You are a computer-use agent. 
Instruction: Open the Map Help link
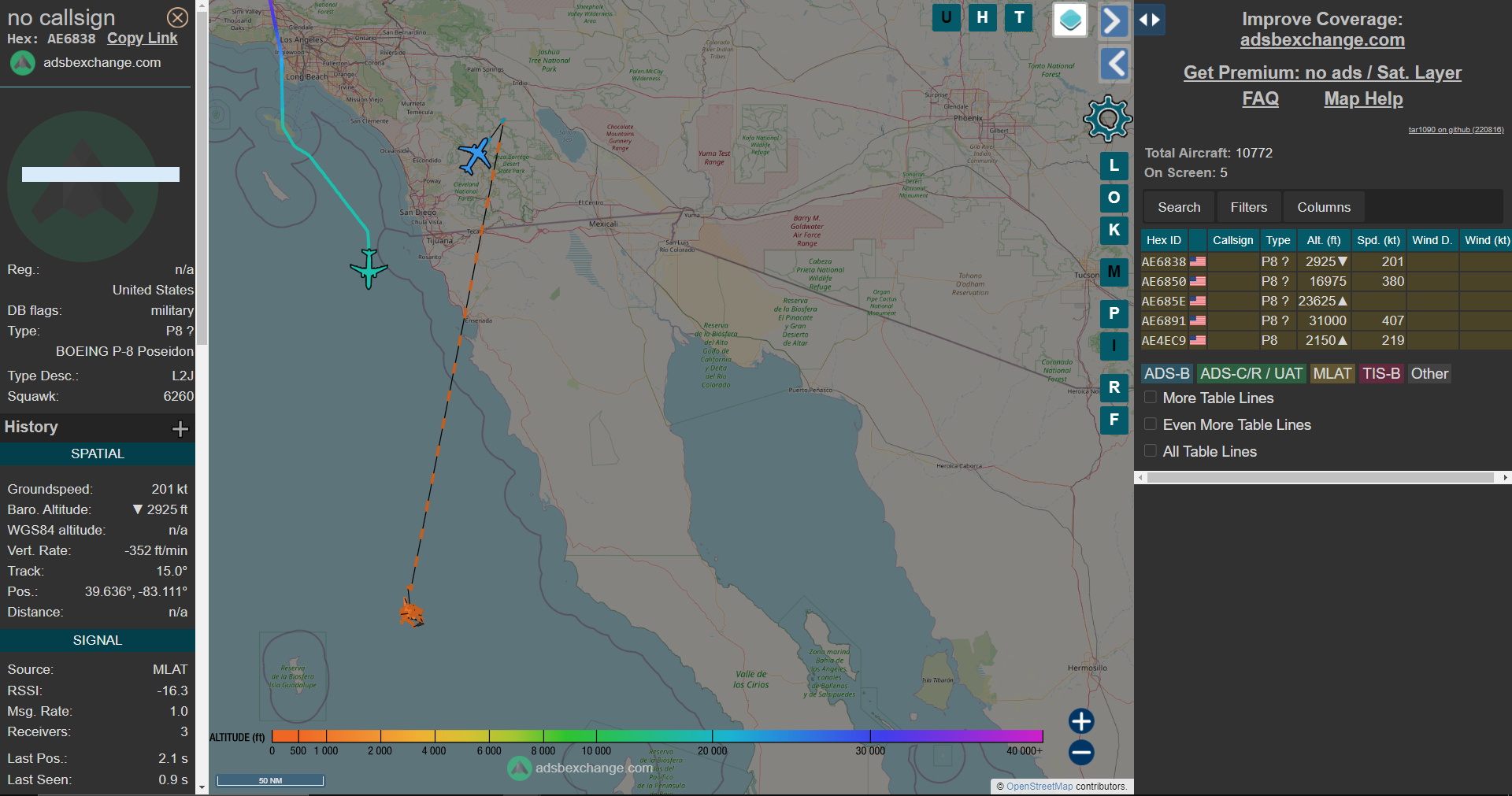(1363, 98)
